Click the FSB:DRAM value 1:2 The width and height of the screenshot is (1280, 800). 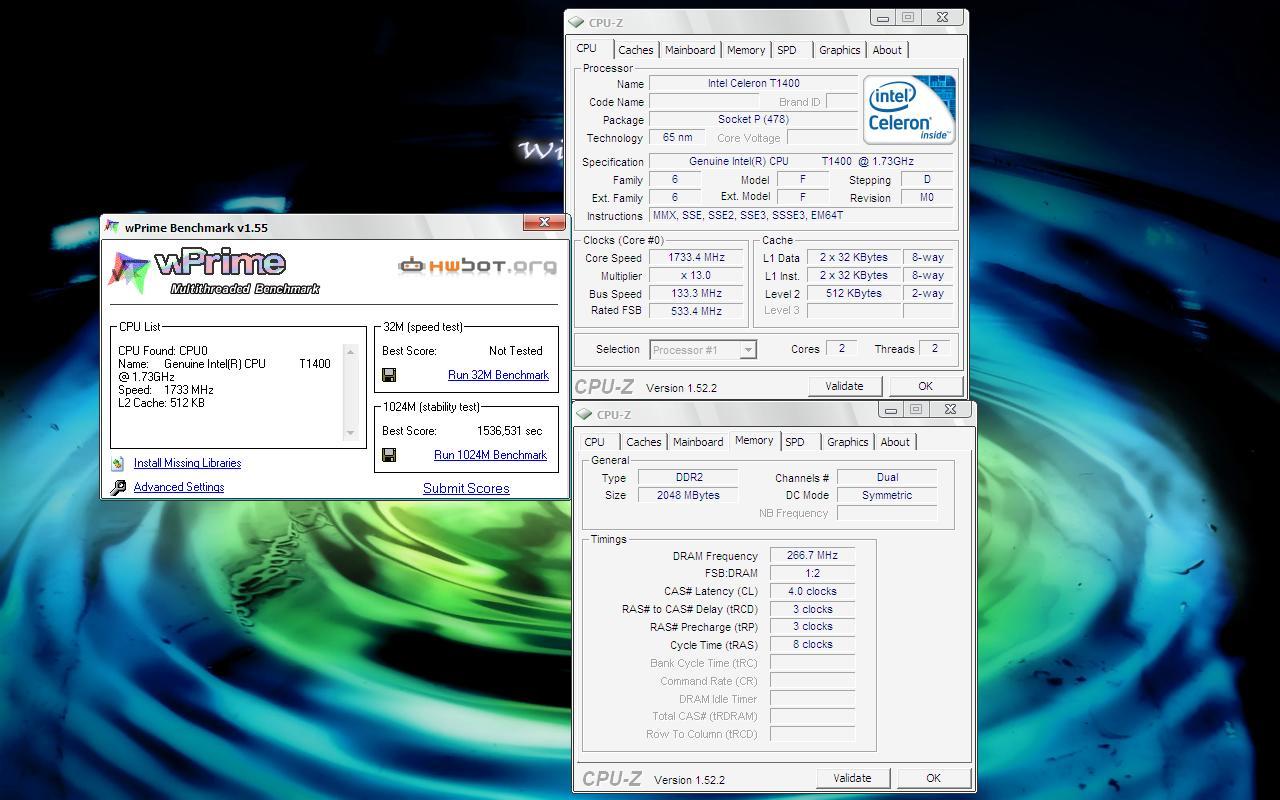(x=812, y=574)
